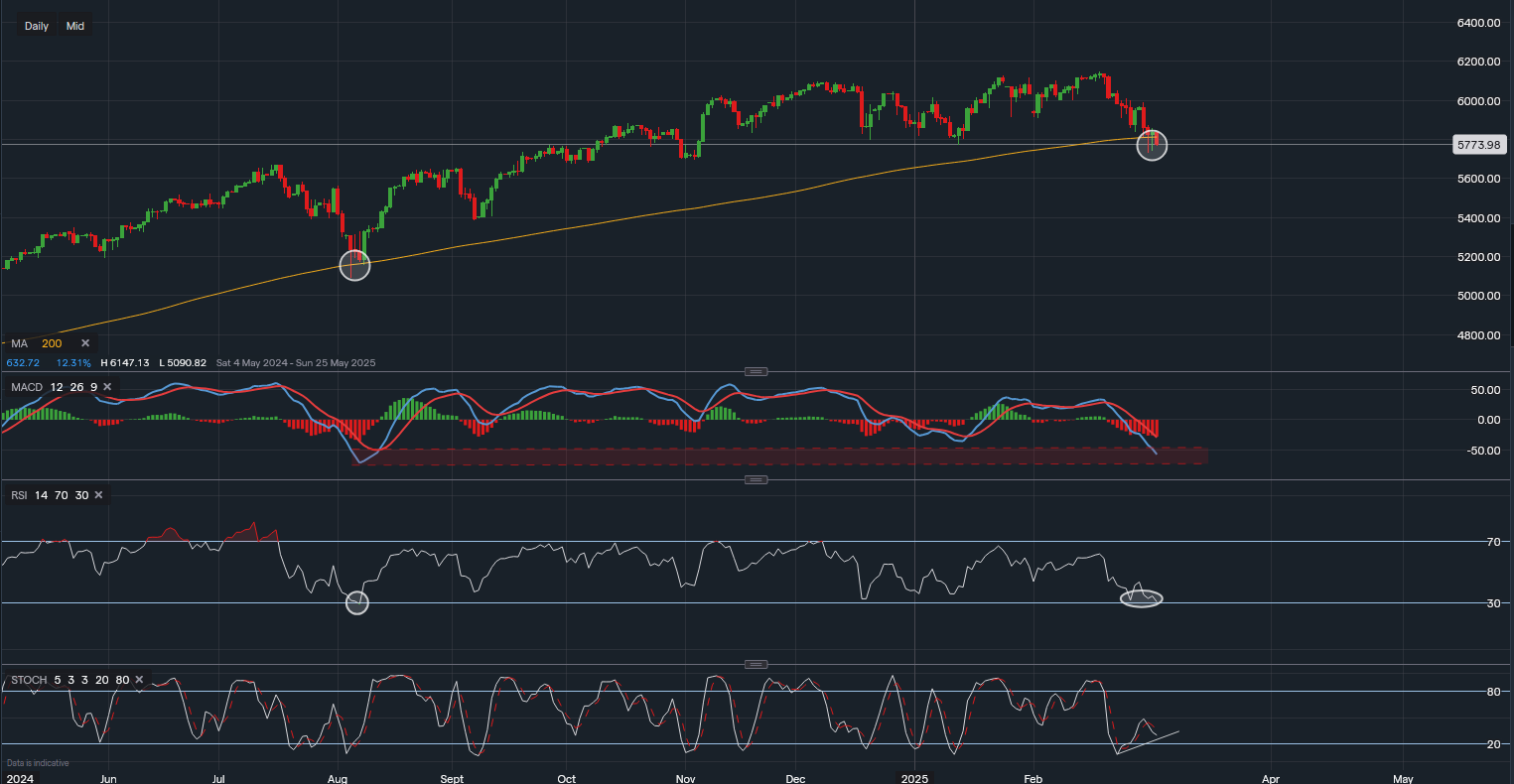The width and height of the screenshot is (1514, 784).
Task: Select the RSI ellipse marker near 30 at right
Action: [x=1142, y=598]
